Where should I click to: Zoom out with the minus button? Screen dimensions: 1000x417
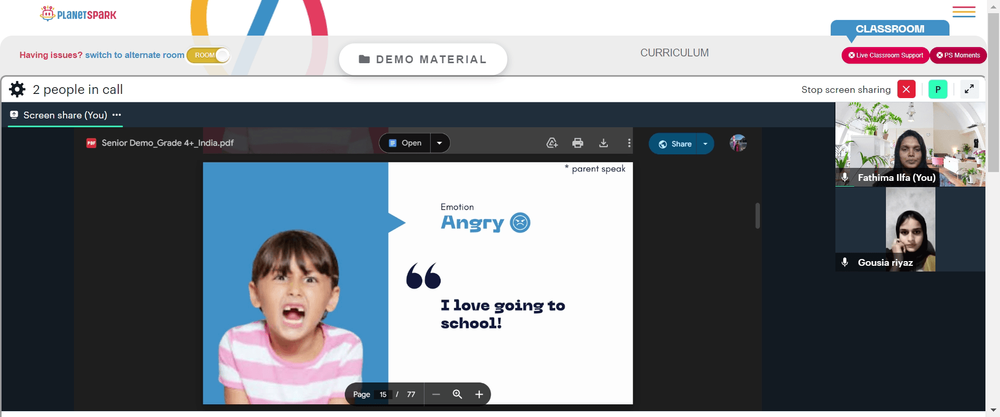(x=436, y=395)
